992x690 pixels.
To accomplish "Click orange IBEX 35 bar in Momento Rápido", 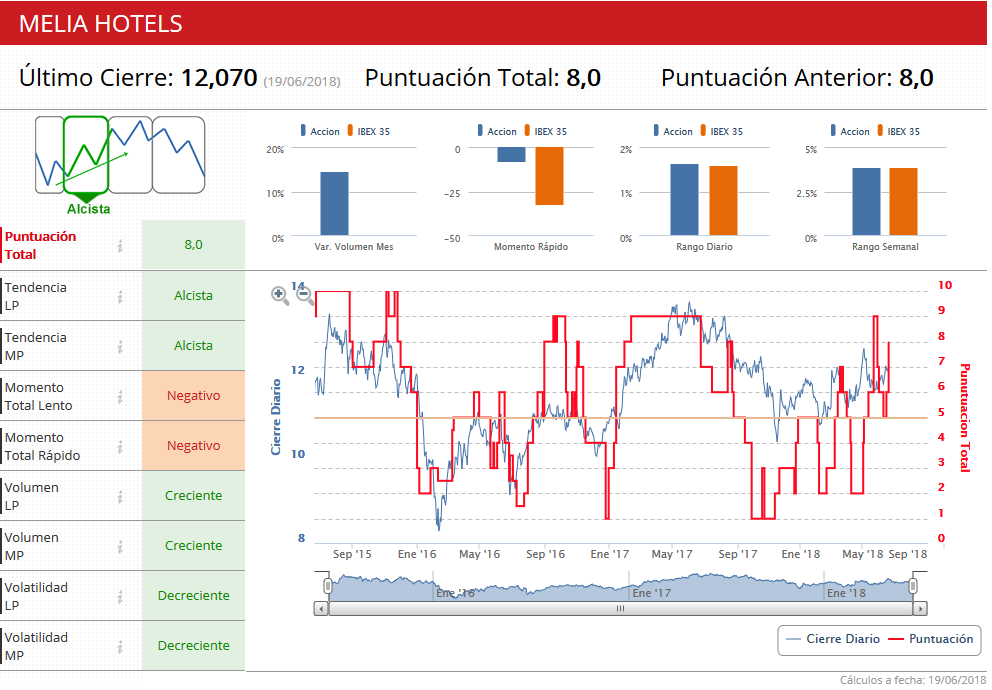I will coord(549,176).
